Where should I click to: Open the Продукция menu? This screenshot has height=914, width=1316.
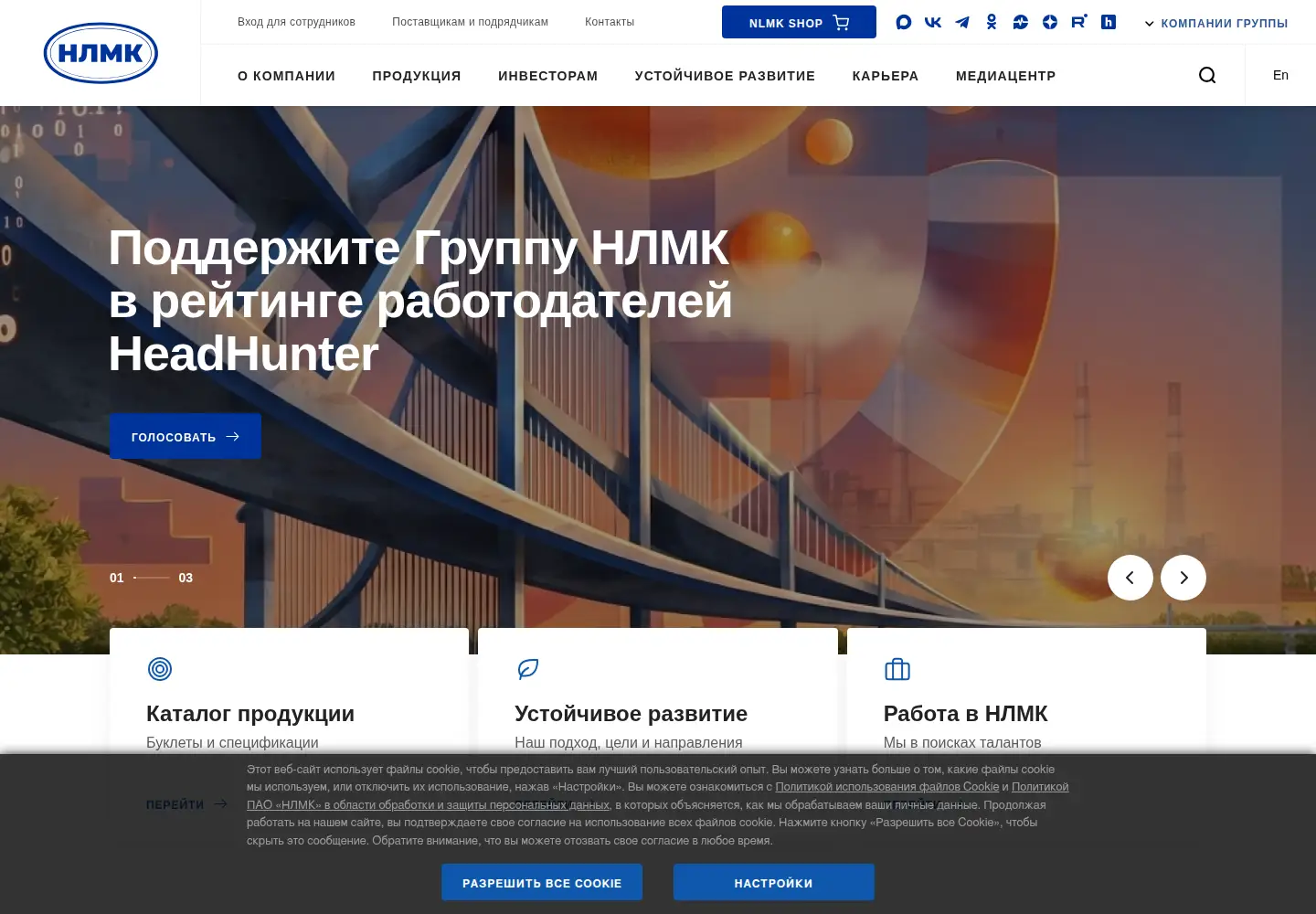[417, 76]
